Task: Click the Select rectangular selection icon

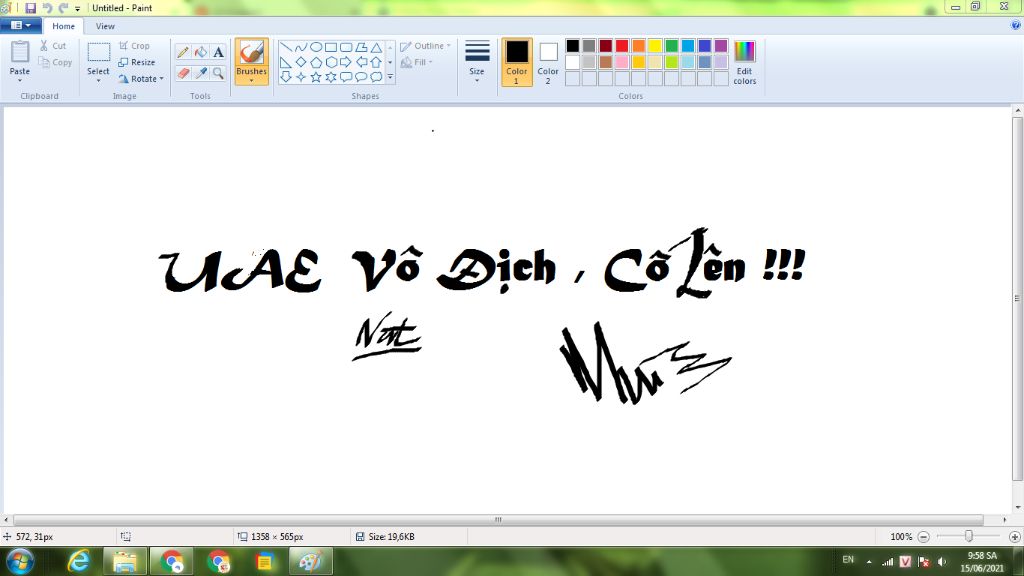Action: 99,52
